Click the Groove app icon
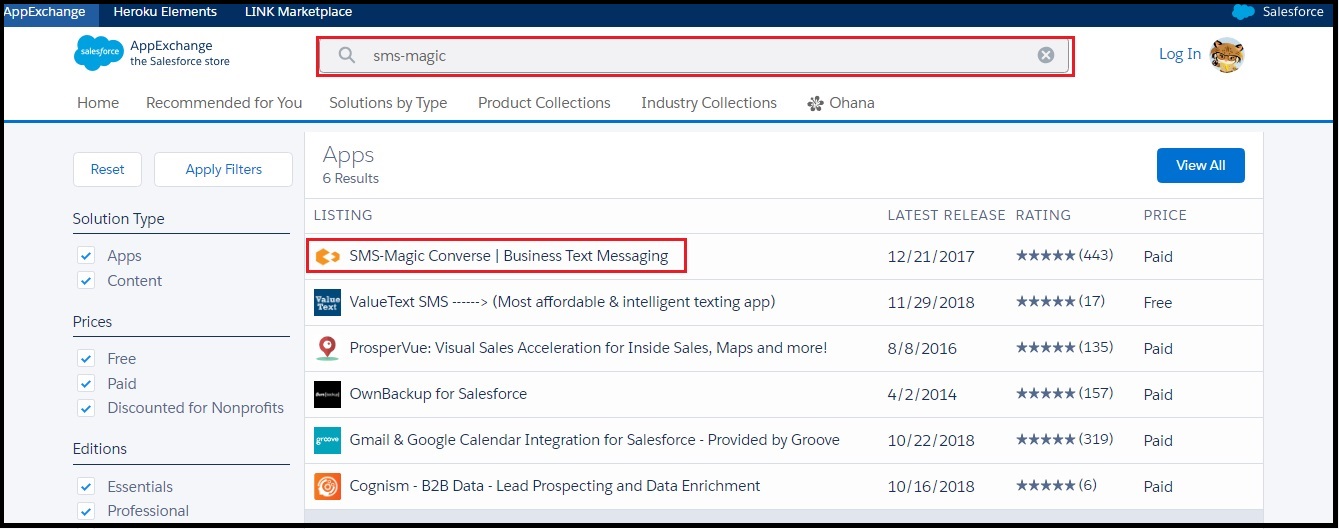This screenshot has height=529, width=1339. click(327, 440)
